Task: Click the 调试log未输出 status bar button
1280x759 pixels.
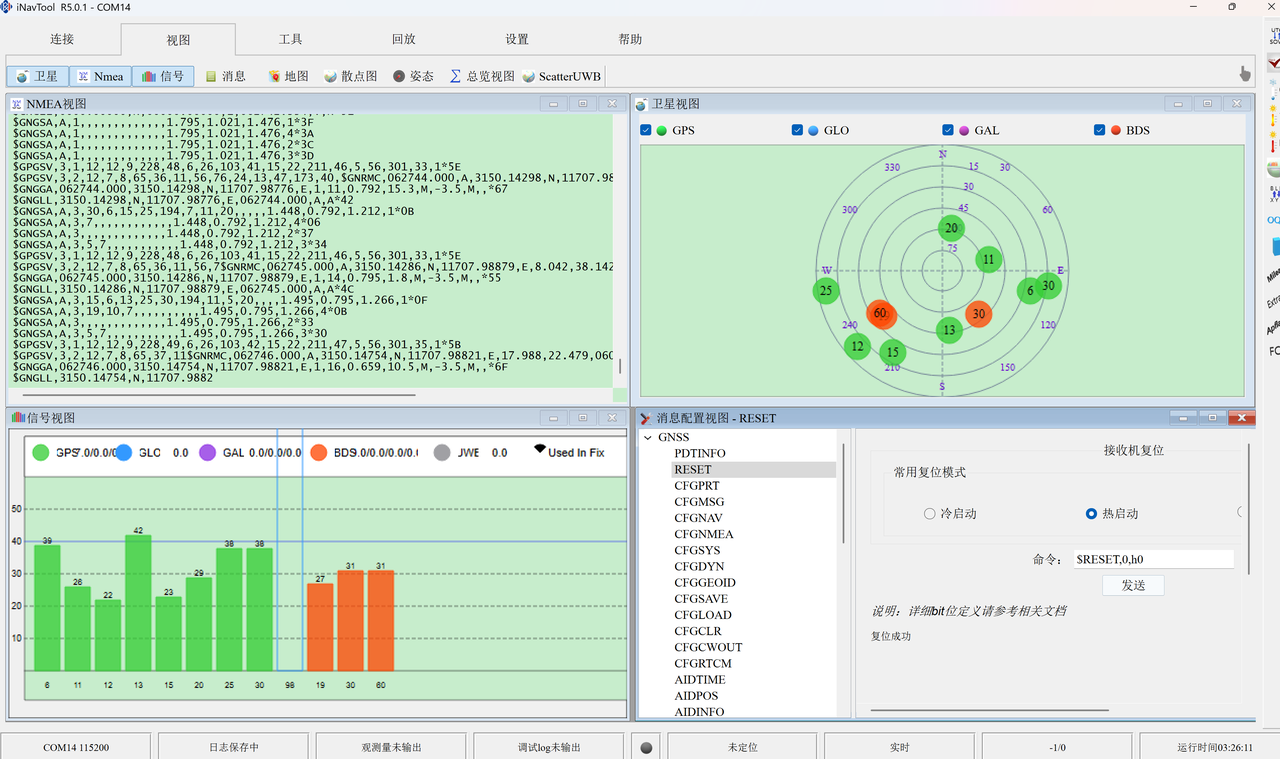Action: (x=549, y=747)
